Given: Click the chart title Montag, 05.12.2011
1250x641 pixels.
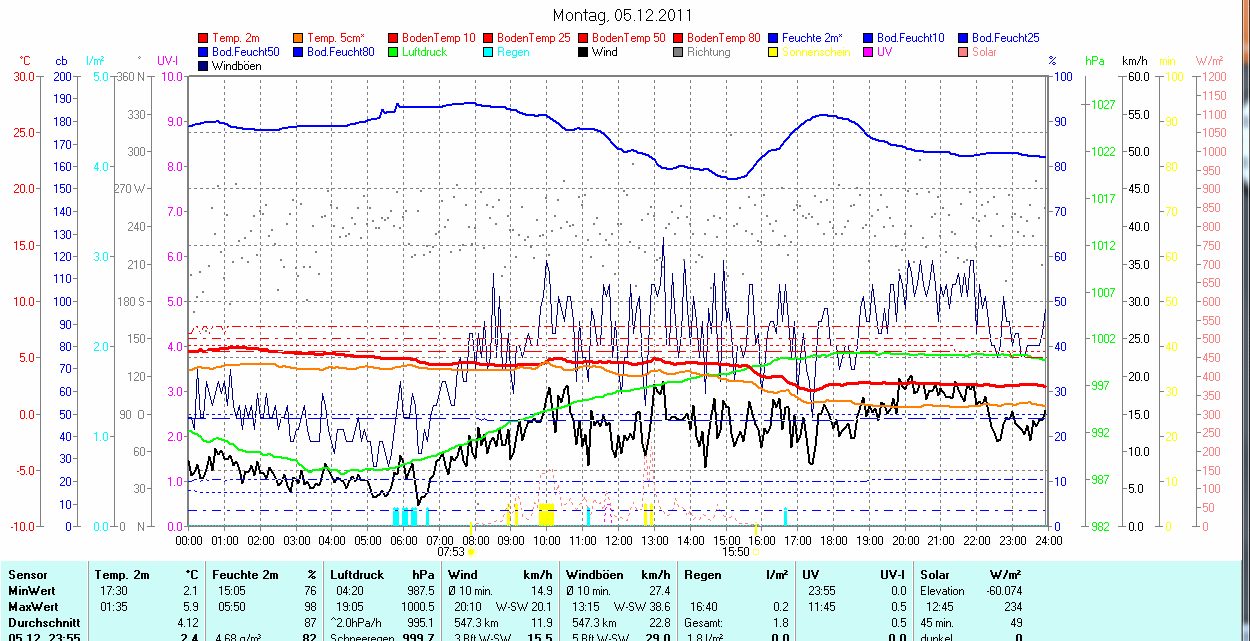Looking at the screenshot, I should point(622,16).
